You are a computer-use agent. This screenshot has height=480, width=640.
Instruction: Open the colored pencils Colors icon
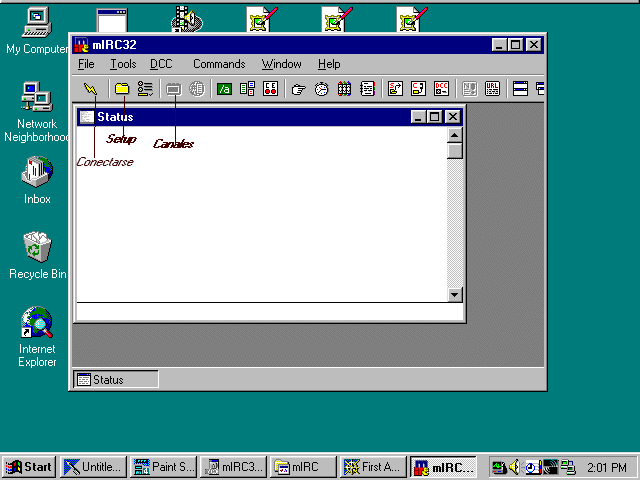[344, 89]
